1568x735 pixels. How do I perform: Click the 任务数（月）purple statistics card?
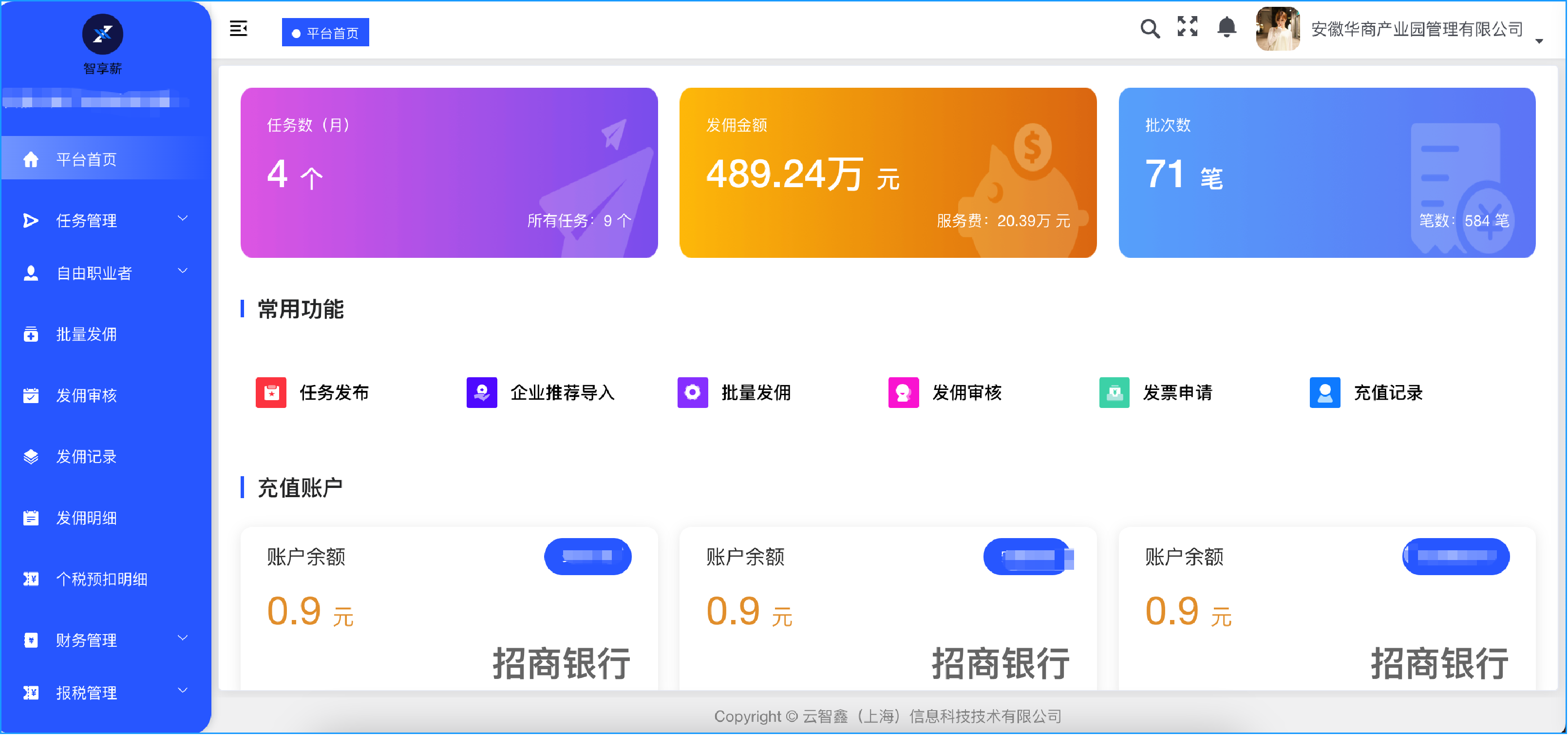pyautogui.click(x=449, y=173)
